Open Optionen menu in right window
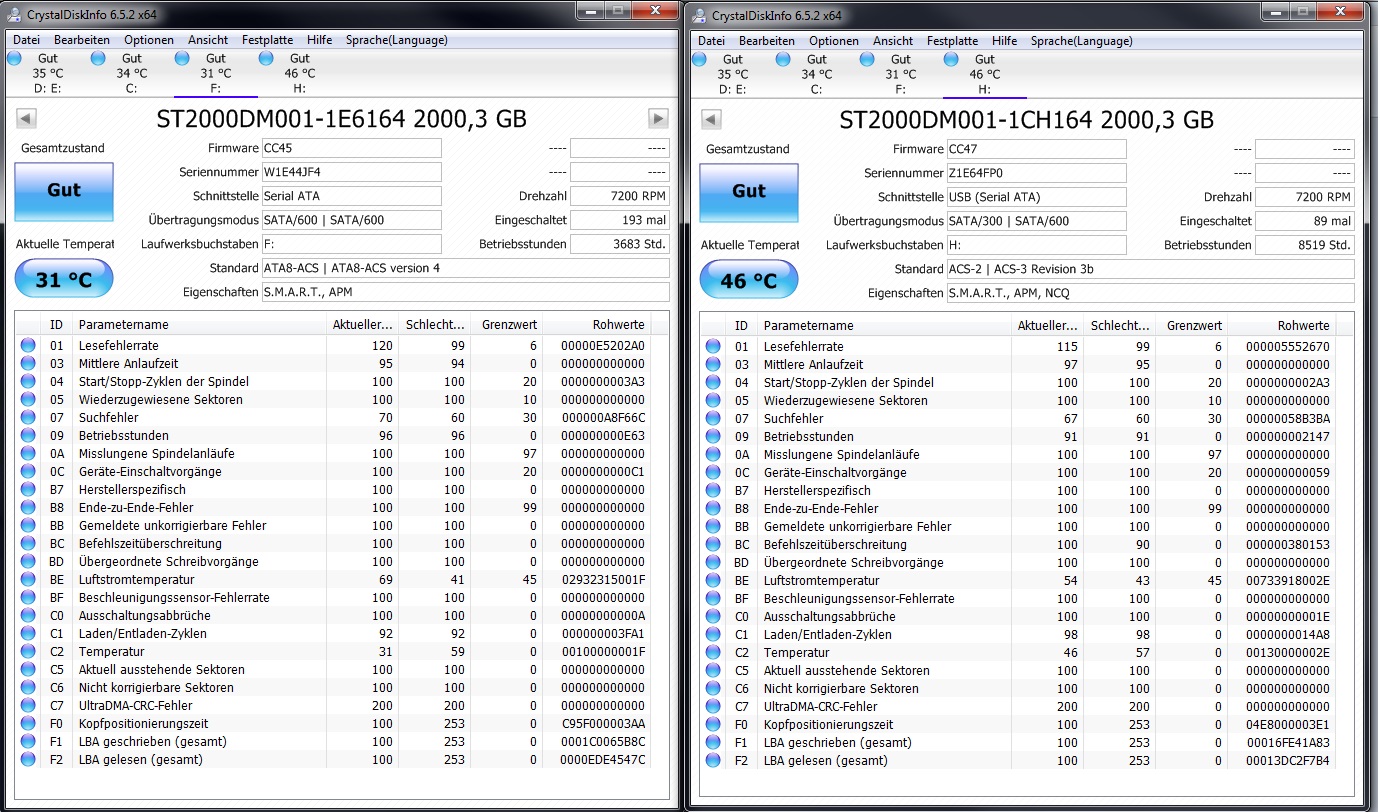This screenshot has height=812, width=1380. [834, 41]
